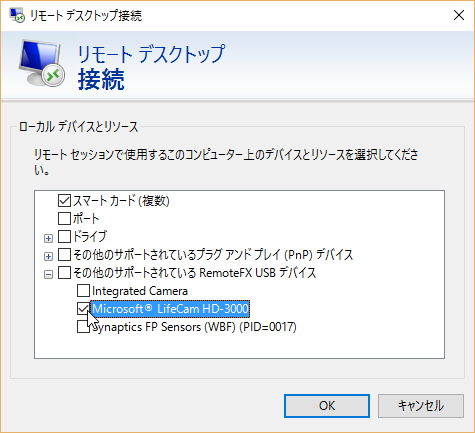Click the キャンセル button

(x=421, y=406)
